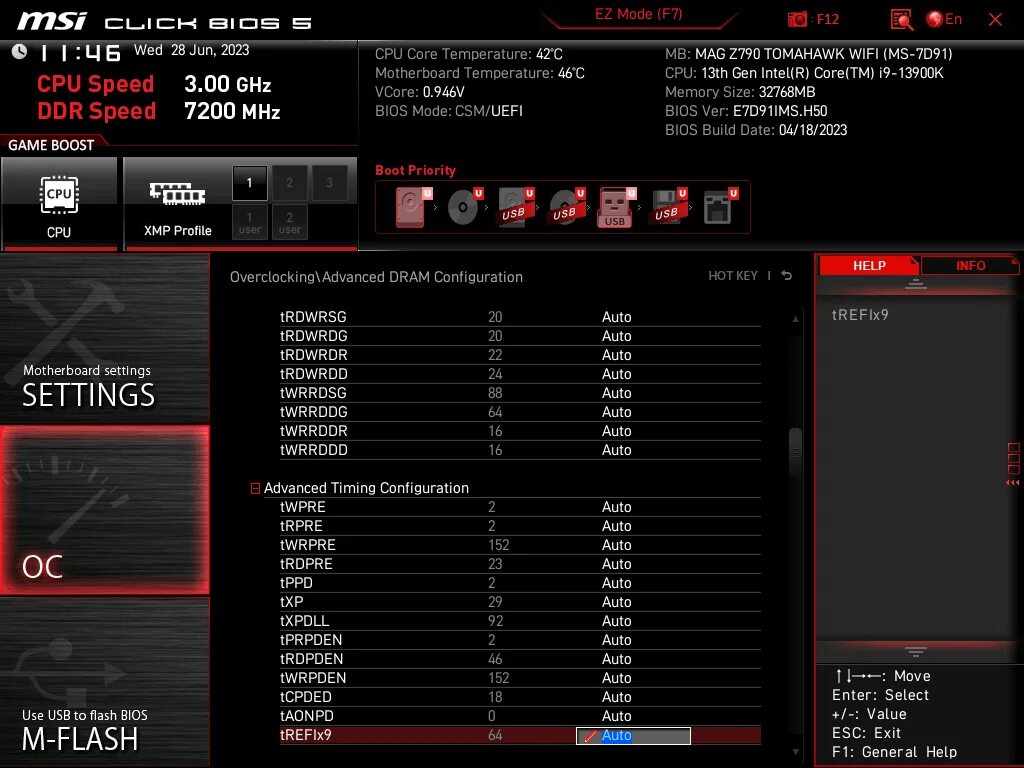Select the tWRPRE timing row
Image resolution: width=1024 pixels, height=768 pixels.
[x=520, y=545]
